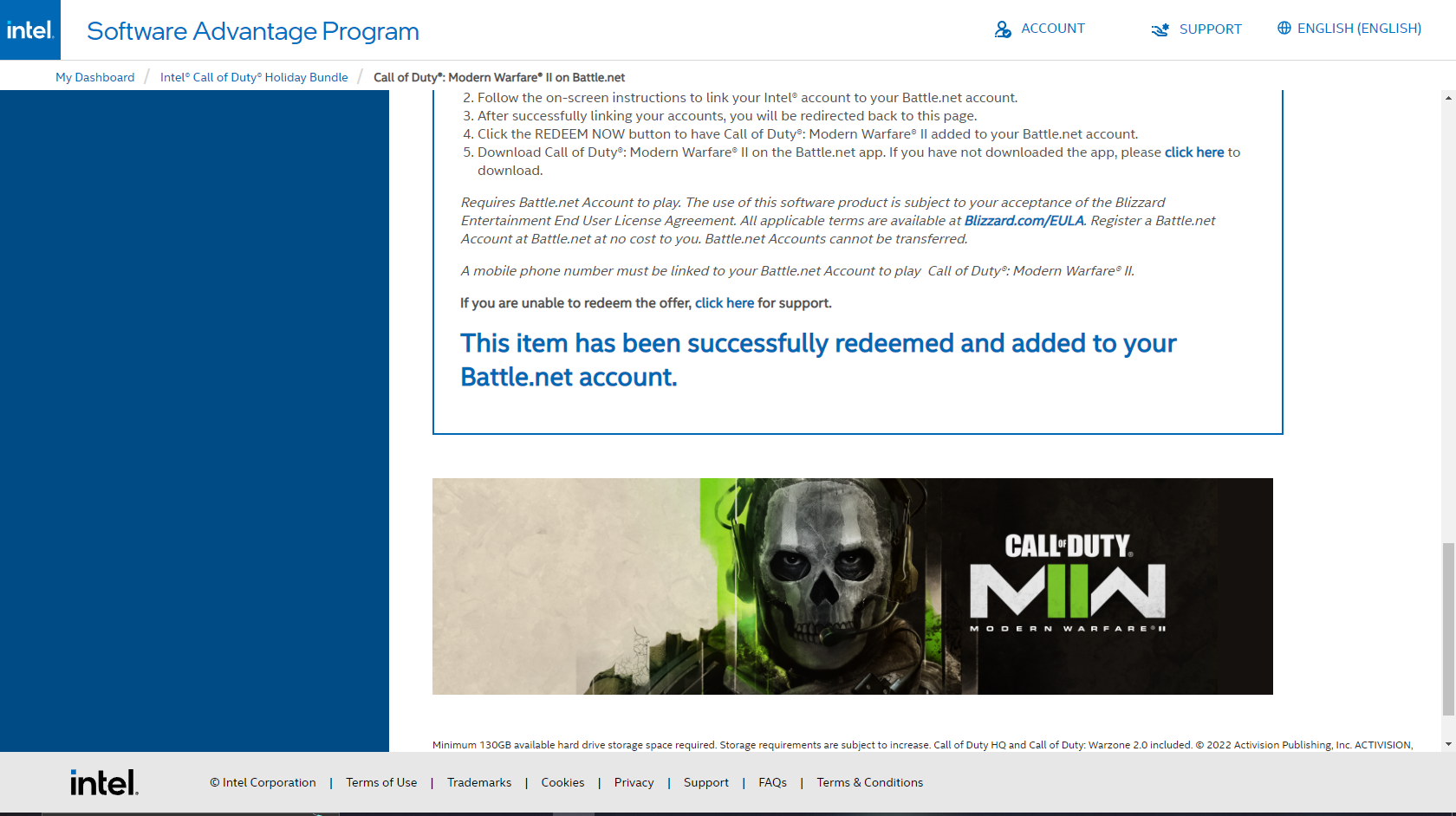This screenshot has width=1456, height=816.
Task: Click step 2 'Follow the on-screen instructions' text
Action: [x=748, y=98]
